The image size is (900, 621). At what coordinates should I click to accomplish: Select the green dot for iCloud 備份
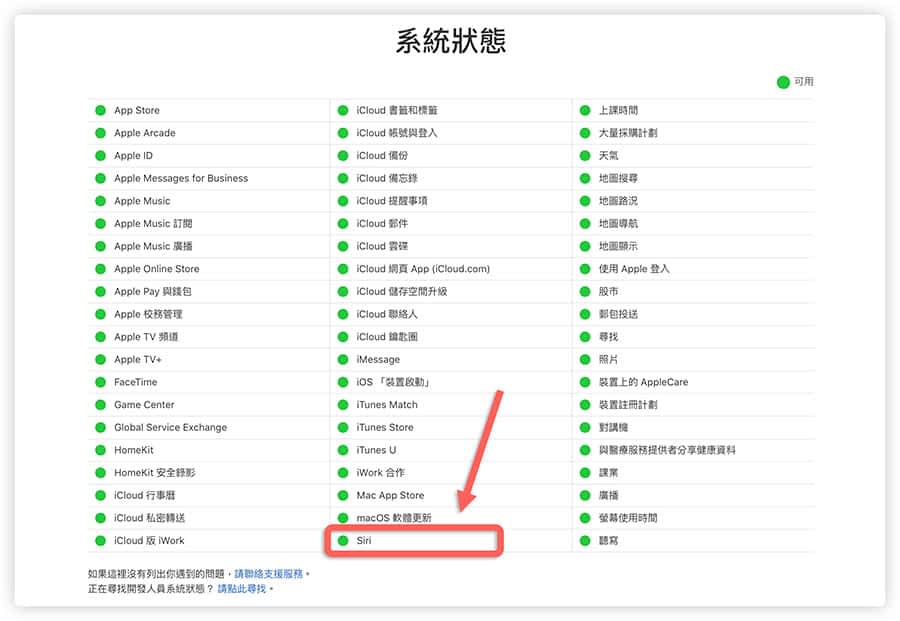[343, 156]
